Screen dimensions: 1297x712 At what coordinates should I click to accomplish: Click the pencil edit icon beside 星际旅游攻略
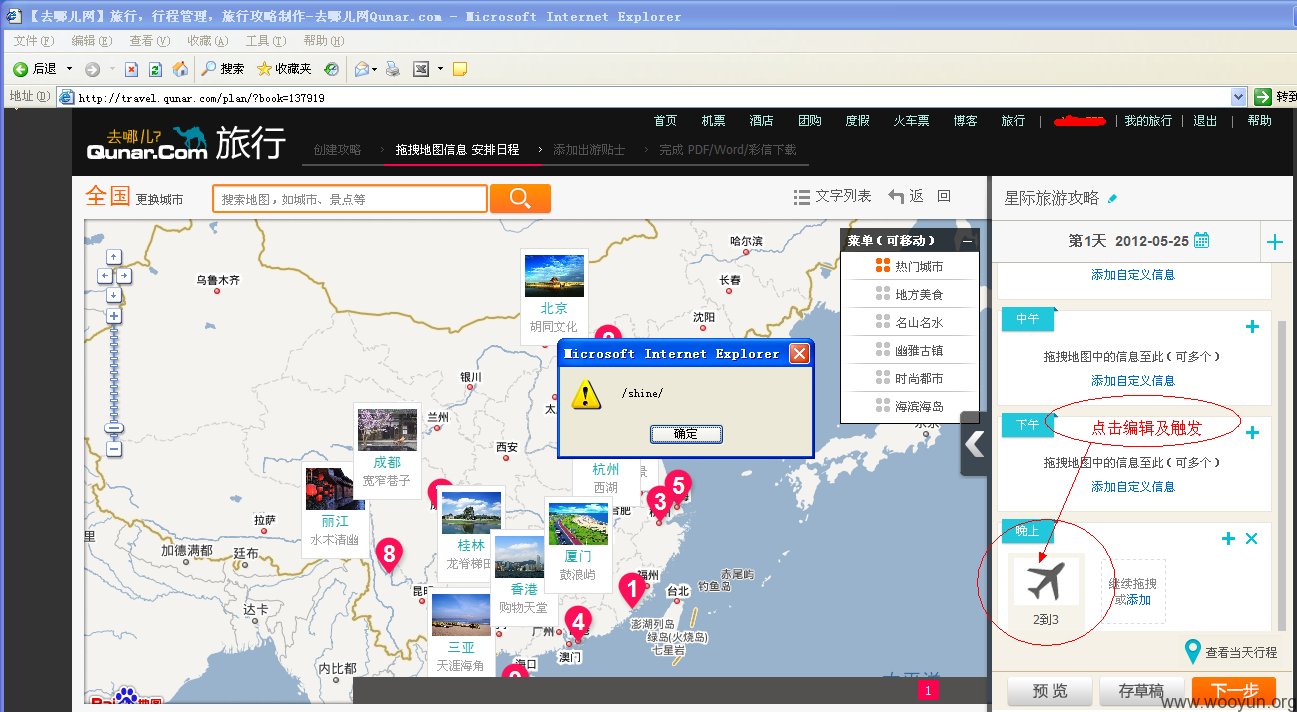coord(1113,198)
